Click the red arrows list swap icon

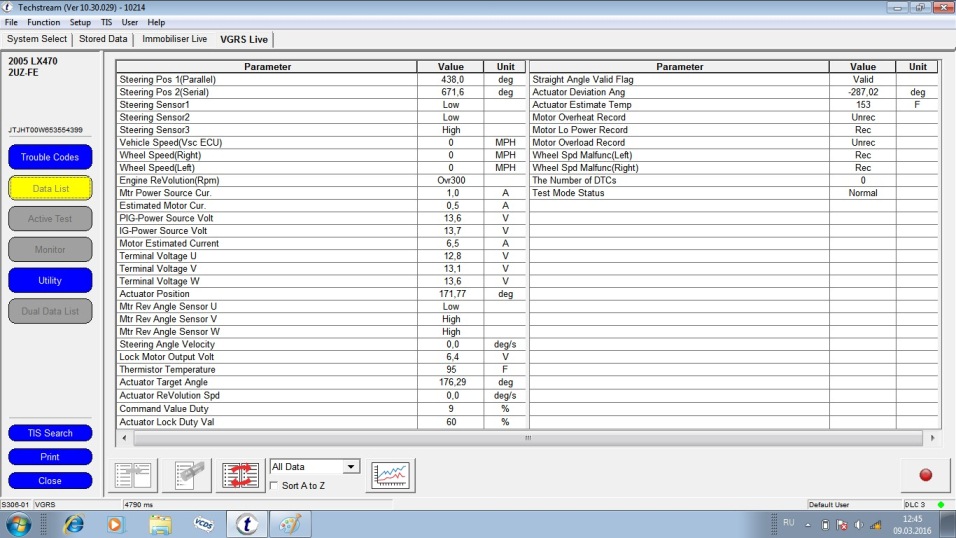point(241,475)
